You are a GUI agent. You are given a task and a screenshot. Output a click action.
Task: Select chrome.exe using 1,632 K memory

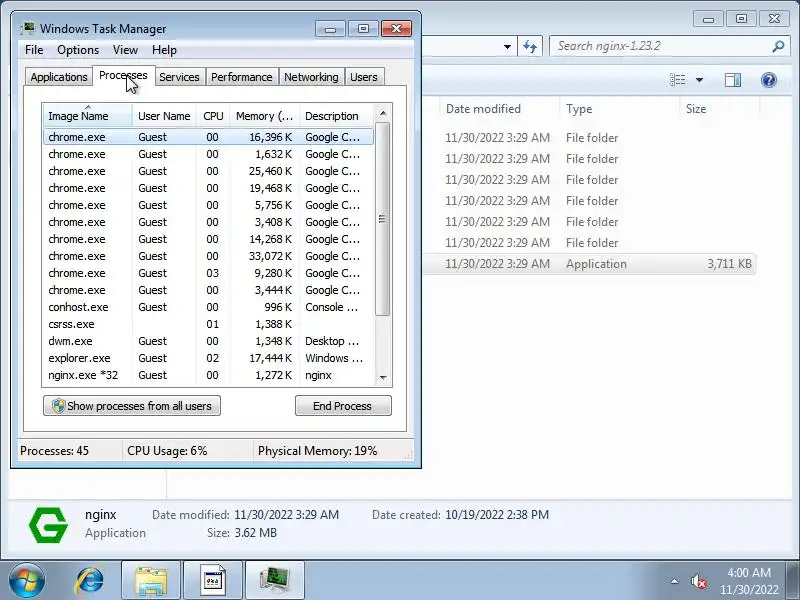point(209,154)
